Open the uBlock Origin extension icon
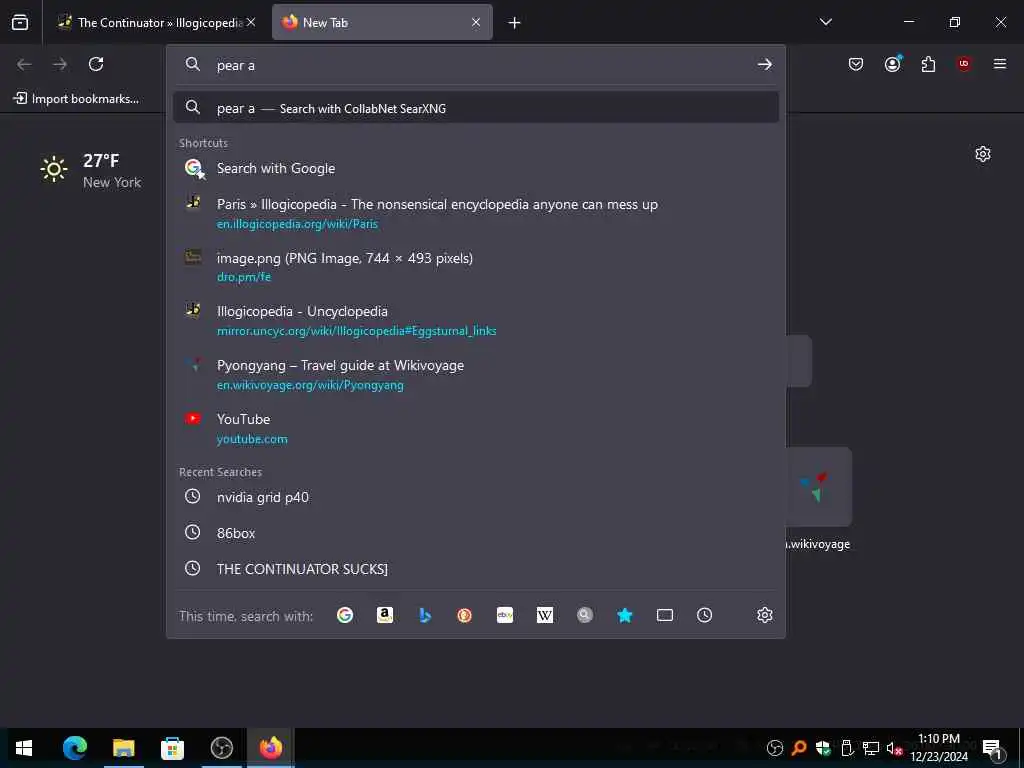The image size is (1024, 768). (964, 64)
